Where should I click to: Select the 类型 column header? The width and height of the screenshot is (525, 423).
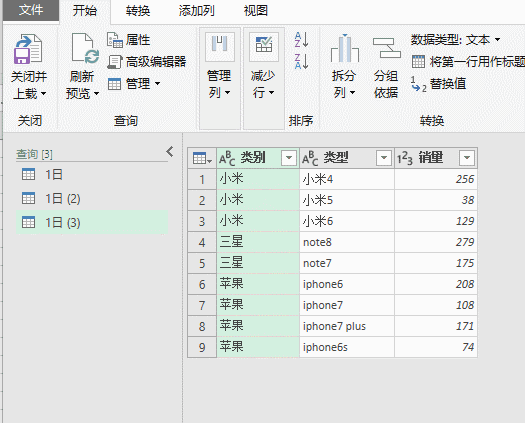(x=347, y=158)
